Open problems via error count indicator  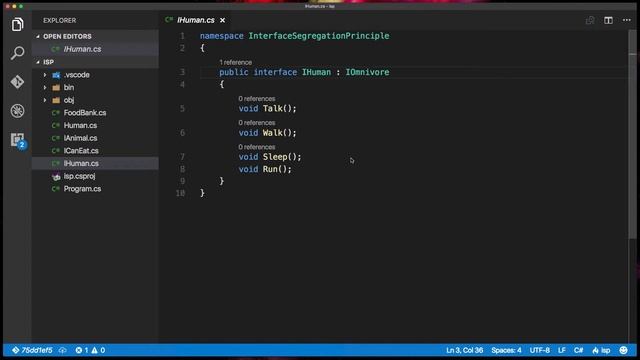(x=82, y=350)
